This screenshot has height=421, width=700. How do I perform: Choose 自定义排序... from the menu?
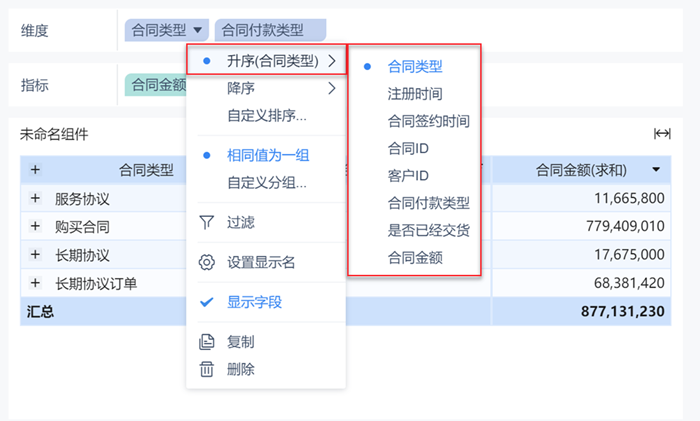(x=266, y=115)
